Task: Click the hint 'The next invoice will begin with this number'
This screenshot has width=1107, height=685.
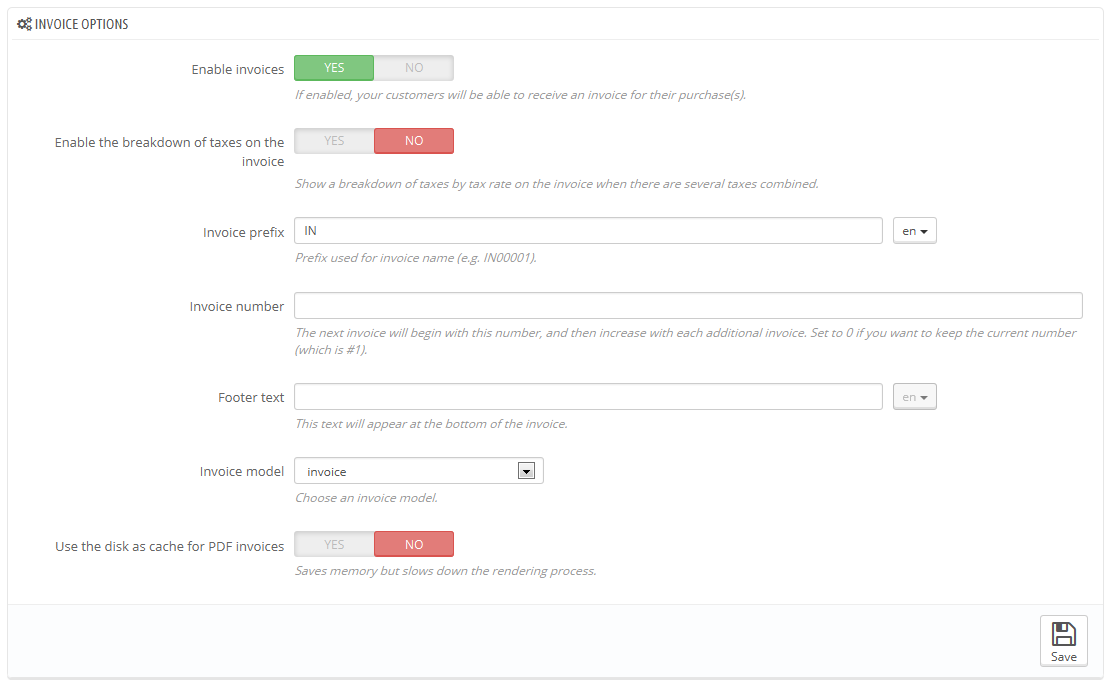Action: click(x=686, y=341)
